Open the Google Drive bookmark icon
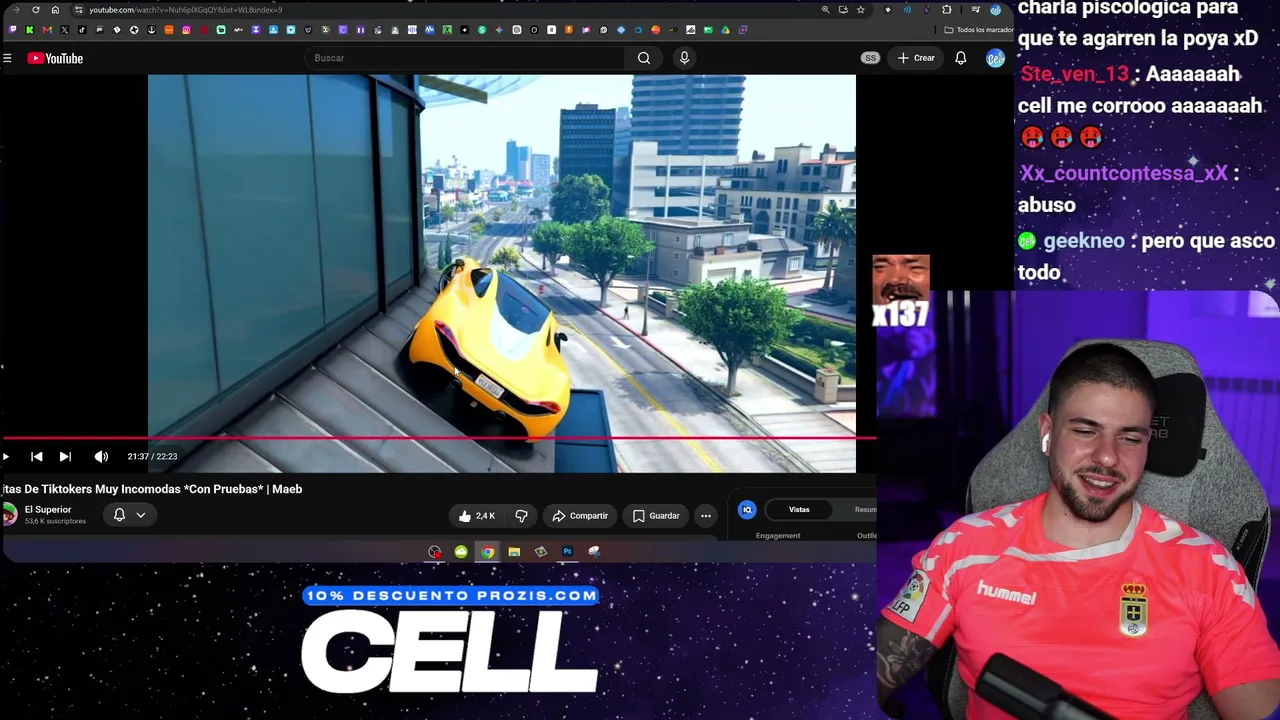Viewport: 1280px width, 720px height. 725,30
